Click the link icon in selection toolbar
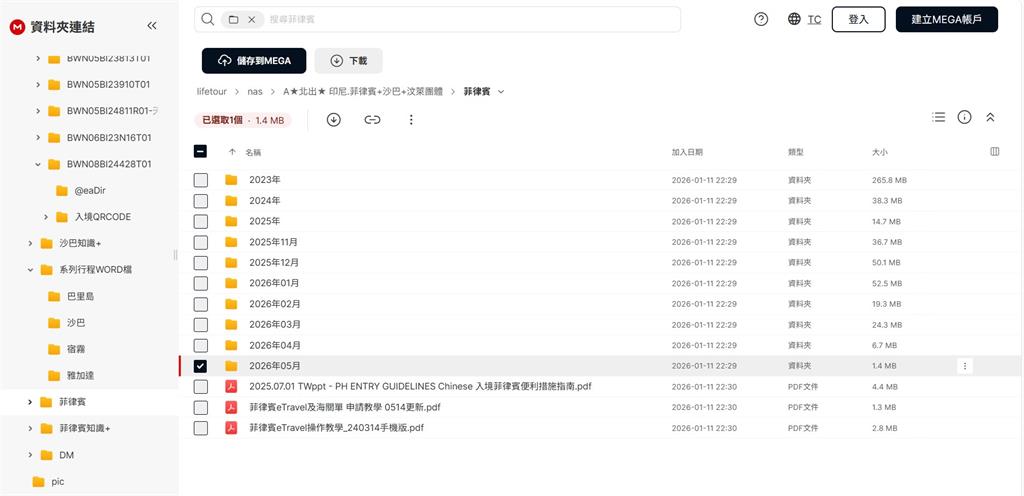 tap(372, 120)
